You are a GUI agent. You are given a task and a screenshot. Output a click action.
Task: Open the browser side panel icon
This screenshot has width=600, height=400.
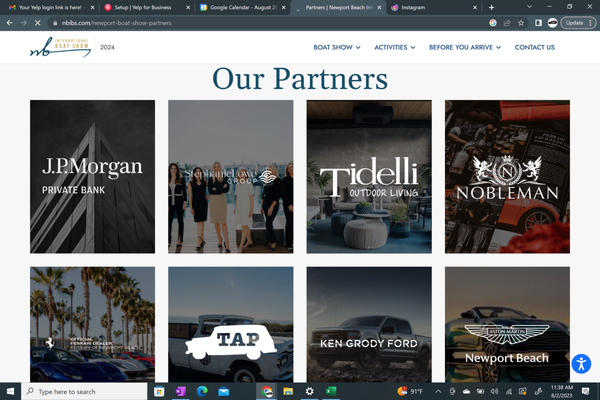pyautogui.click(x=538, y=23)
